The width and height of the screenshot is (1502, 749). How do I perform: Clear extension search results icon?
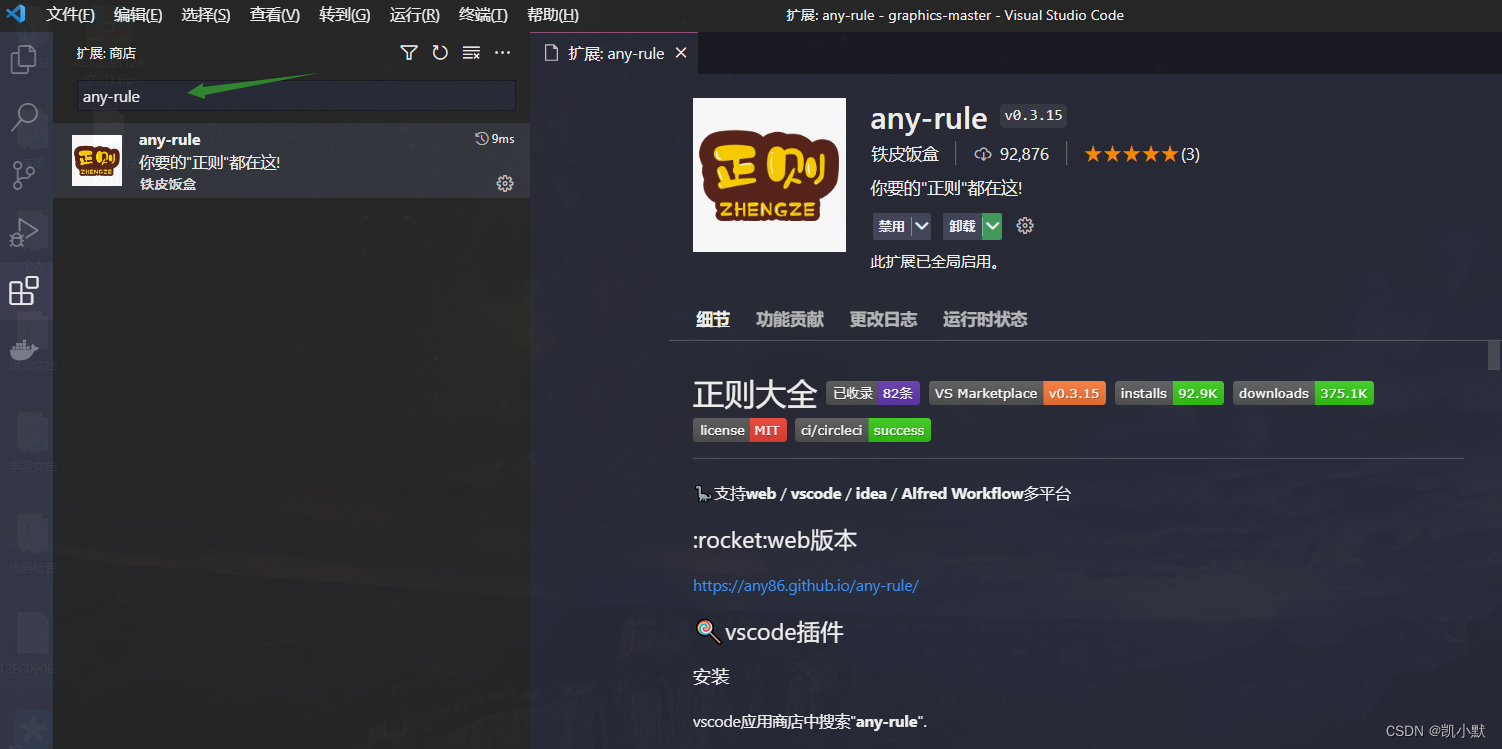pyautogui.click(x=471, y=53)
